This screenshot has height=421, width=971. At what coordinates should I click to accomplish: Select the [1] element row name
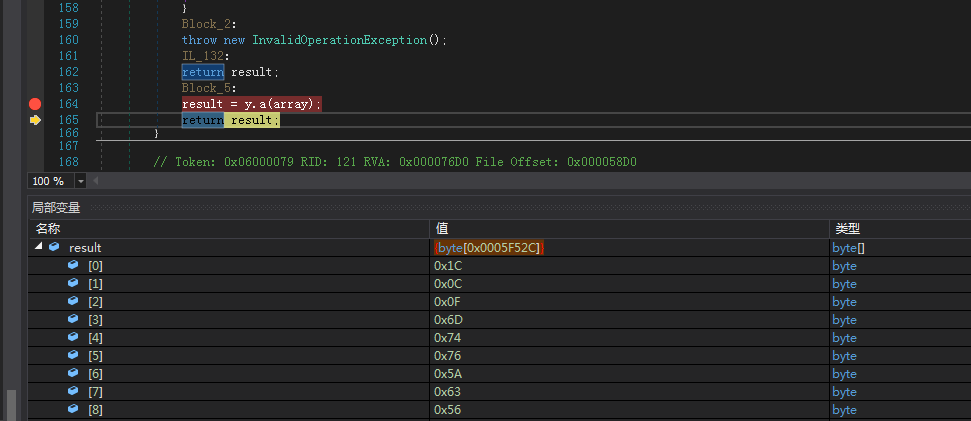(x=95, y=284)
